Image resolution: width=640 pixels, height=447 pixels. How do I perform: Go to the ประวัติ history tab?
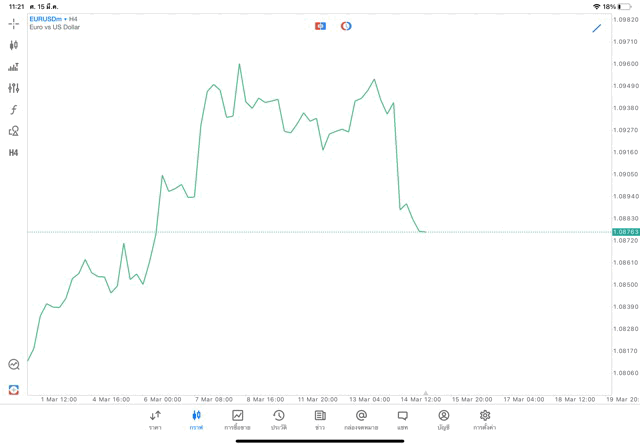279,420
